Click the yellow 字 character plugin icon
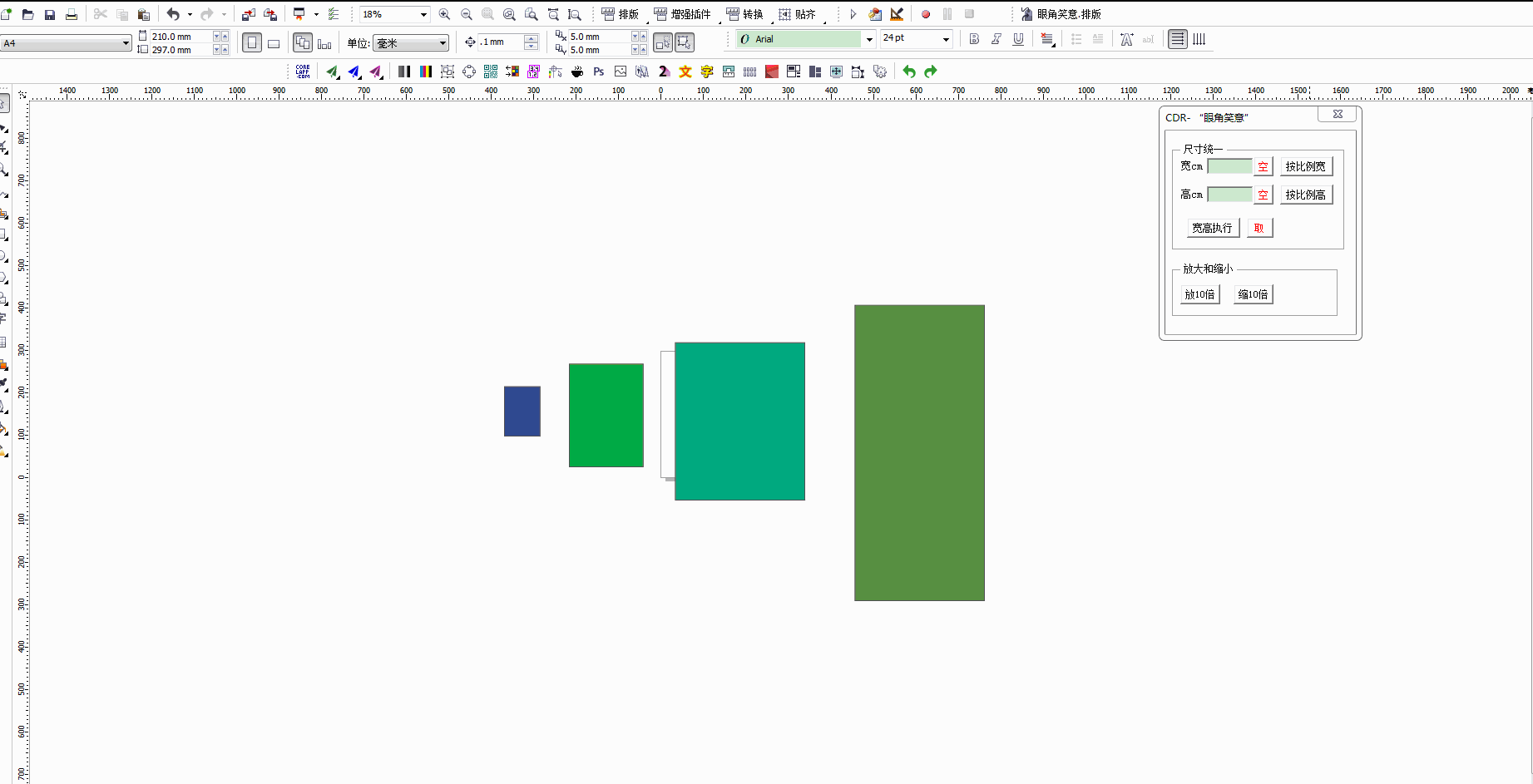Screen dimensions: 1533x784 tap(707, 71)
